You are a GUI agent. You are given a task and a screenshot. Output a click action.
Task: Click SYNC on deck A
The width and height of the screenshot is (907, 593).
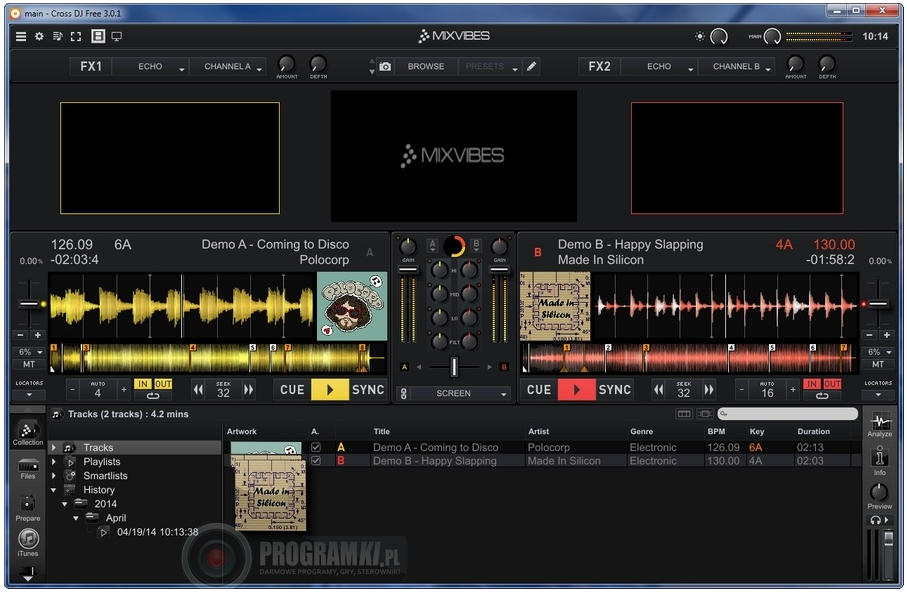pos(368,390)
